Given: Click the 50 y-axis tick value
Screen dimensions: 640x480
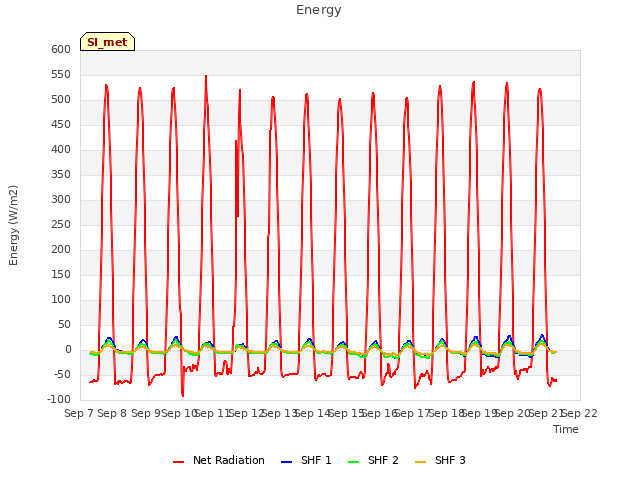Looking at the screenshot, I should pos(64,325).
